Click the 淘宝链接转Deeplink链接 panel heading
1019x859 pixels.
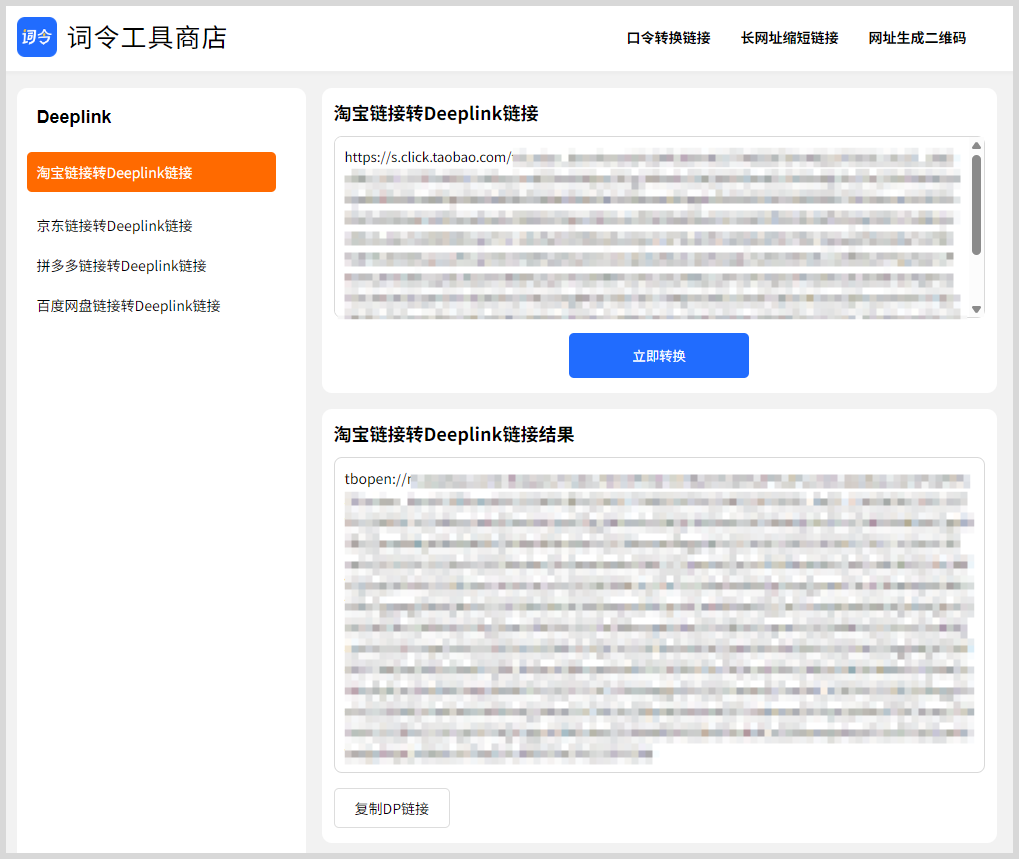(436, 114)
